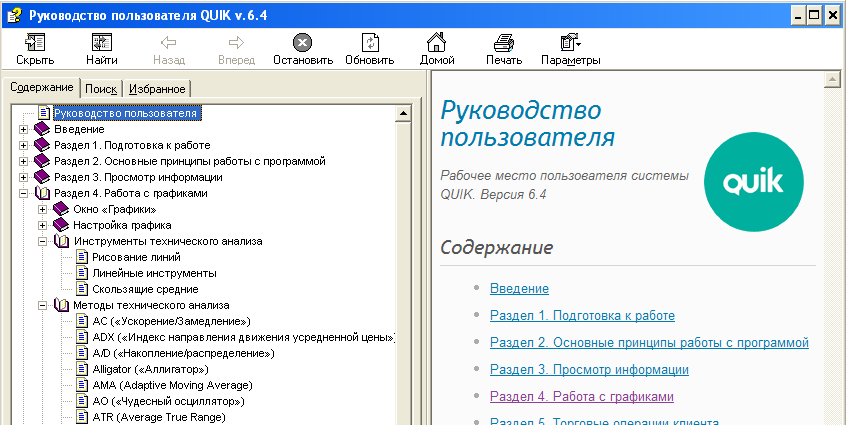
Task: Maximize the help window
Action: (x=814, y=16)
